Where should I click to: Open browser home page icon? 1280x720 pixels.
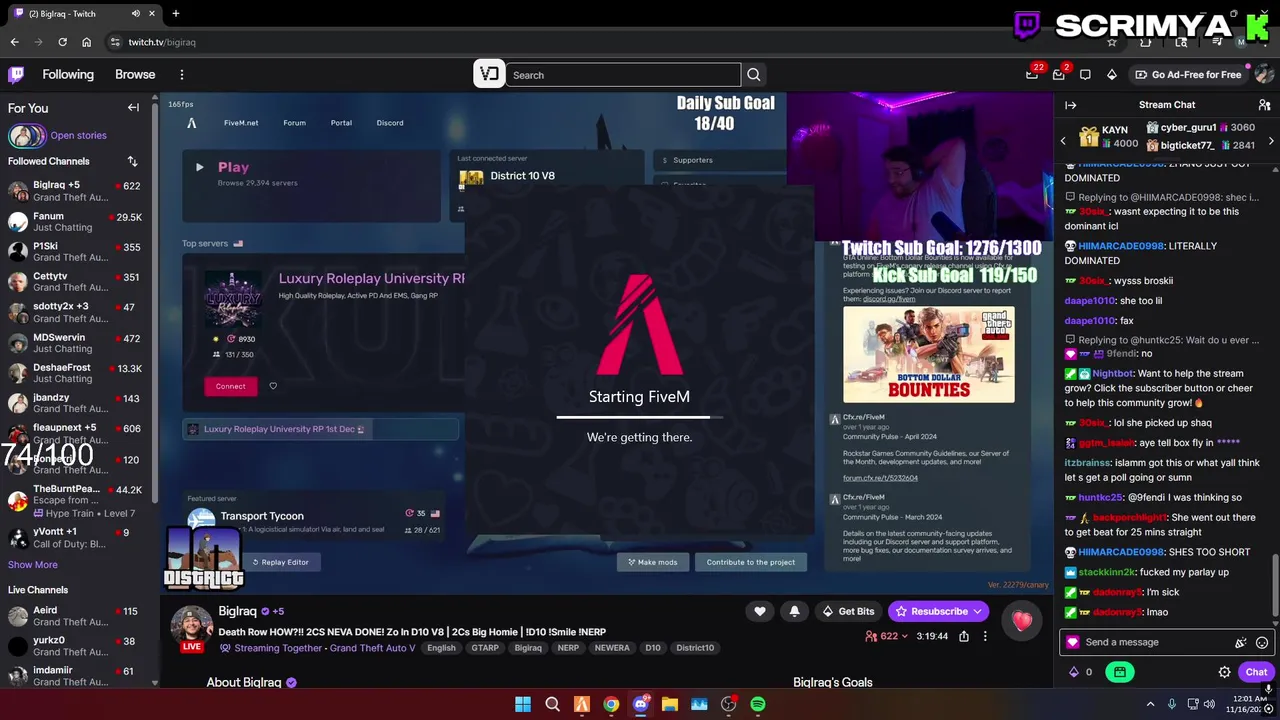click(86, 42)
